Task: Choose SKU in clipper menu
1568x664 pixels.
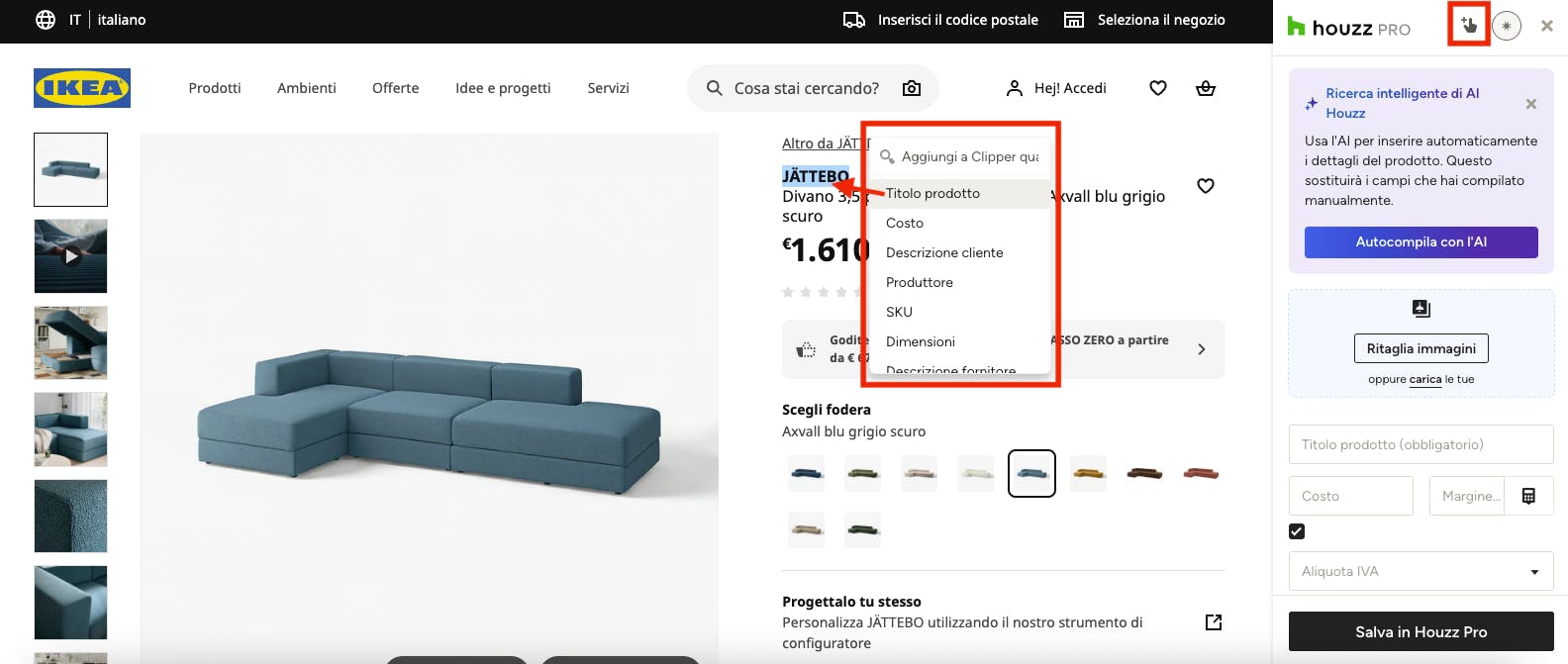Action: coord(960,312)
